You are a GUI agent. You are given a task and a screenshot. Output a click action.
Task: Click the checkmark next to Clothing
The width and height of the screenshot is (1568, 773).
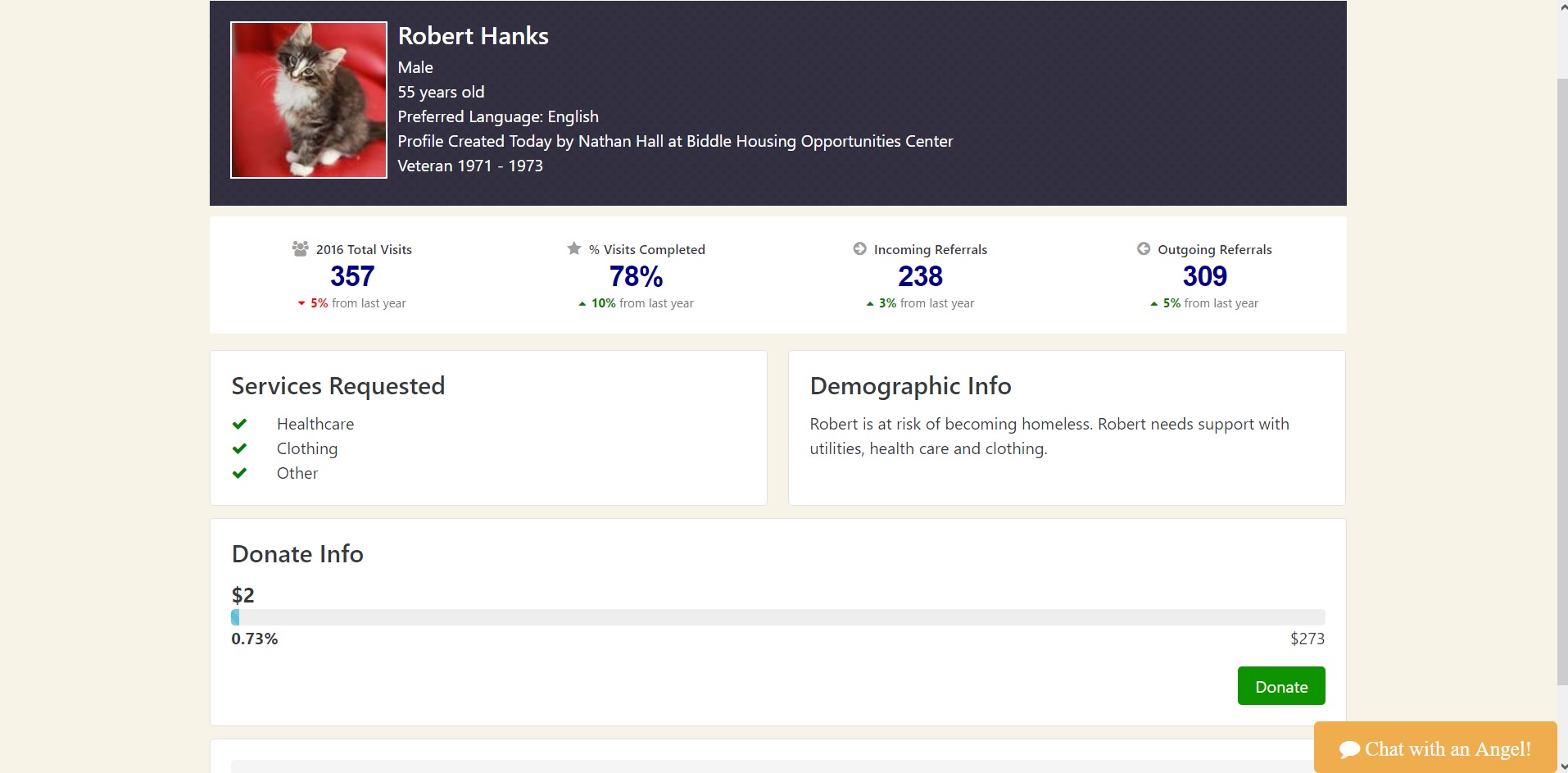239,448
